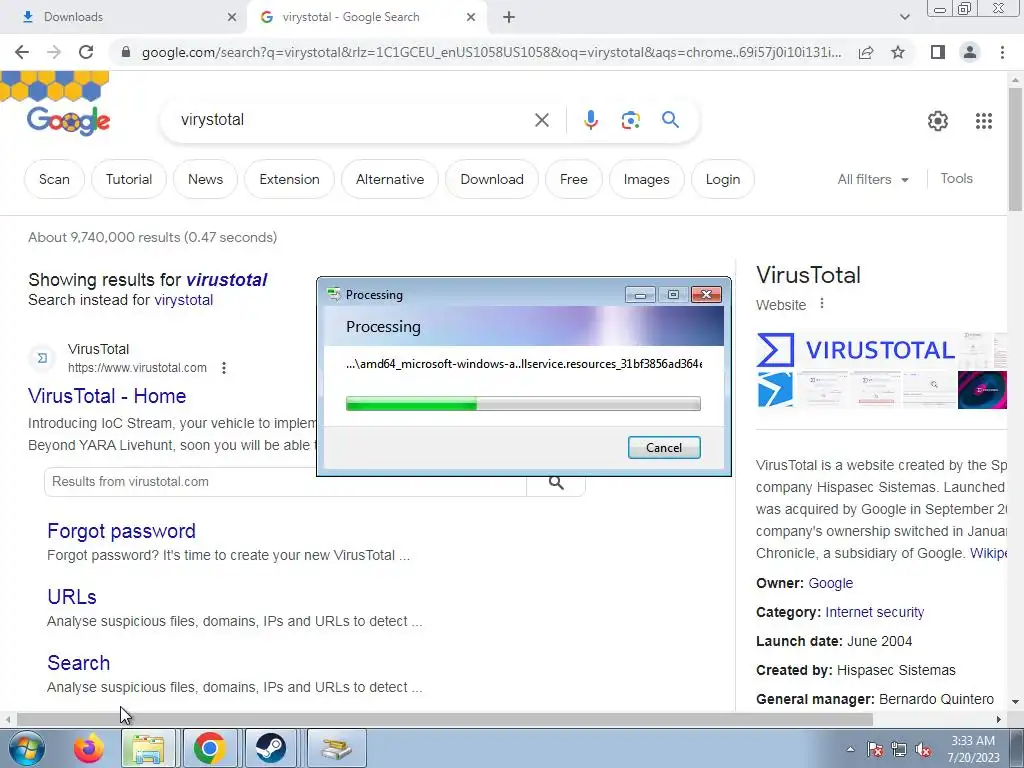Viewport: 1024px width, 768px height.
Task: Open the VirusTotal - Home result
Action: click(107, 396)
